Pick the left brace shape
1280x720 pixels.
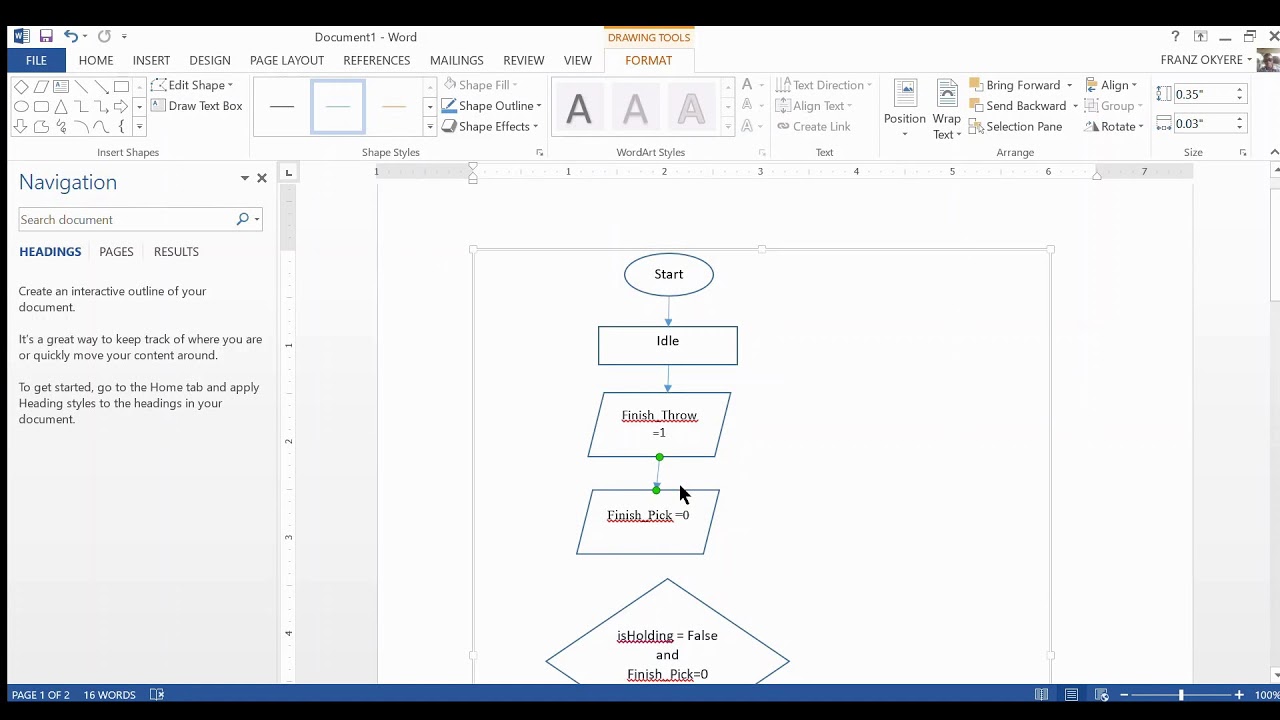tap(121, 126)
